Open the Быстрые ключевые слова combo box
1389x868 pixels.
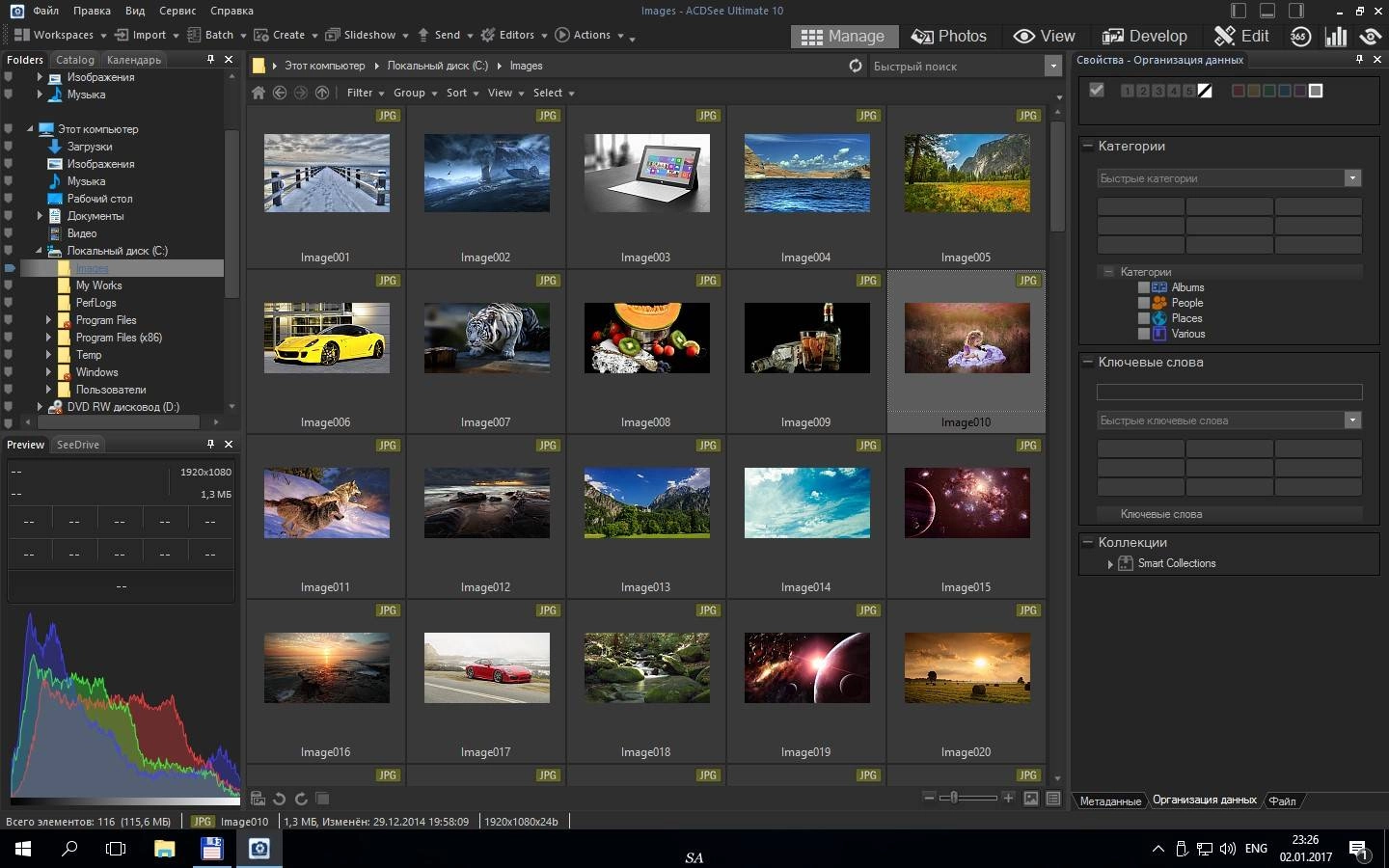(x=1229, y=420)
